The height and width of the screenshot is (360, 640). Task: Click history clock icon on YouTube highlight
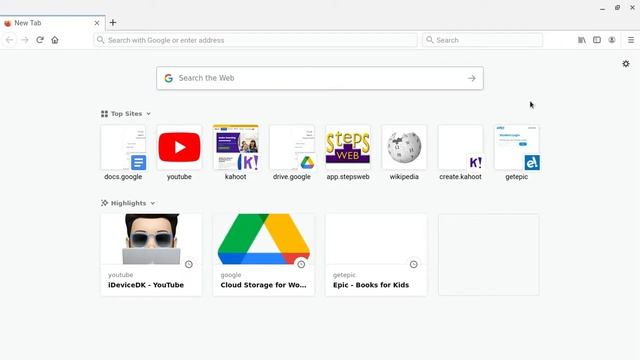point(189,264)
